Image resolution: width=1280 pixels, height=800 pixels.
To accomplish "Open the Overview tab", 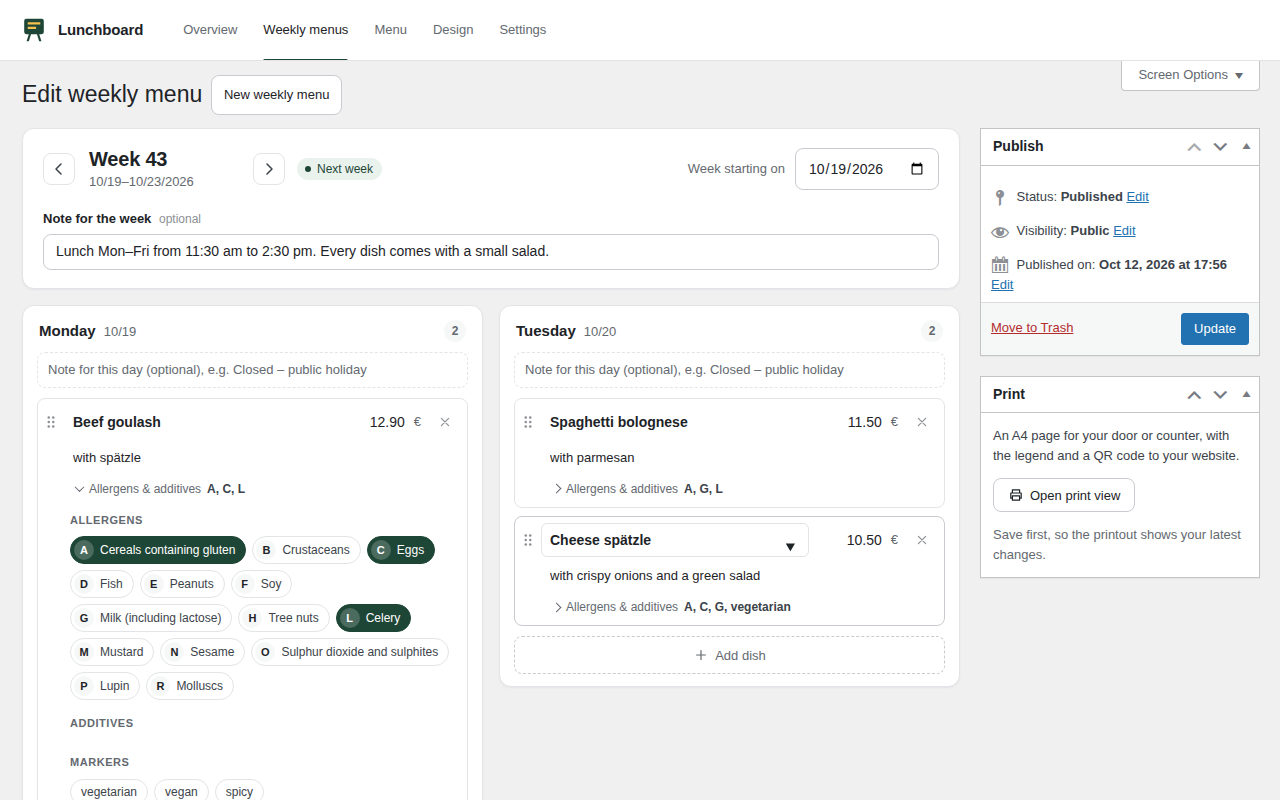I will 210,30.
